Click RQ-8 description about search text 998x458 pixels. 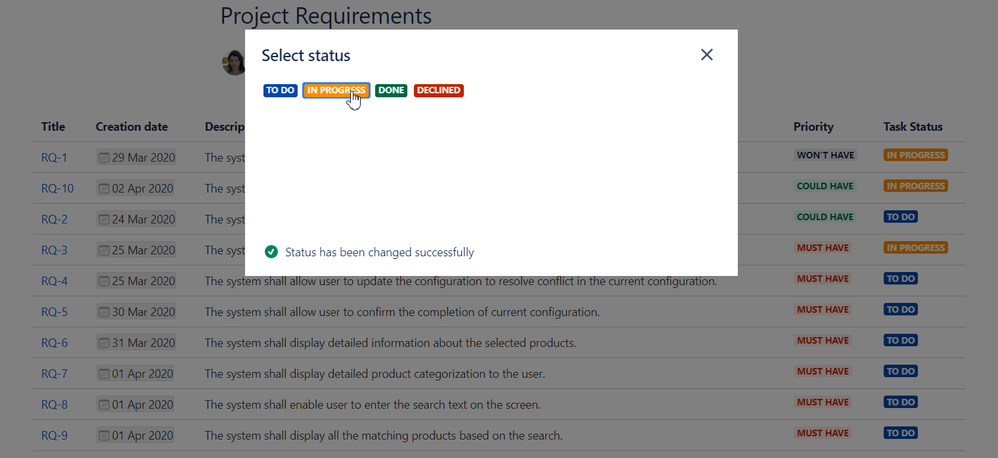pos(372,405)
